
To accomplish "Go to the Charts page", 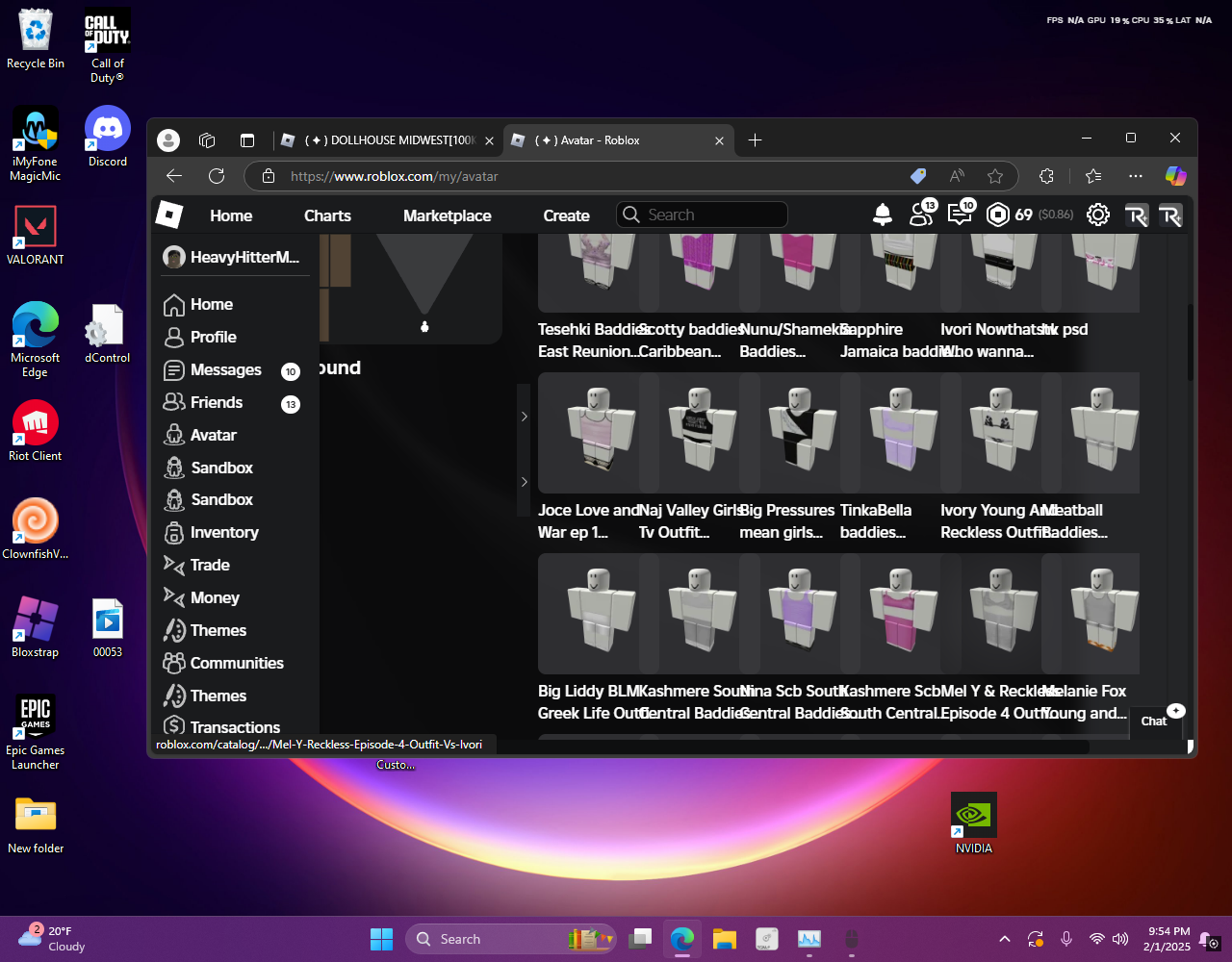I will [327, 215].
